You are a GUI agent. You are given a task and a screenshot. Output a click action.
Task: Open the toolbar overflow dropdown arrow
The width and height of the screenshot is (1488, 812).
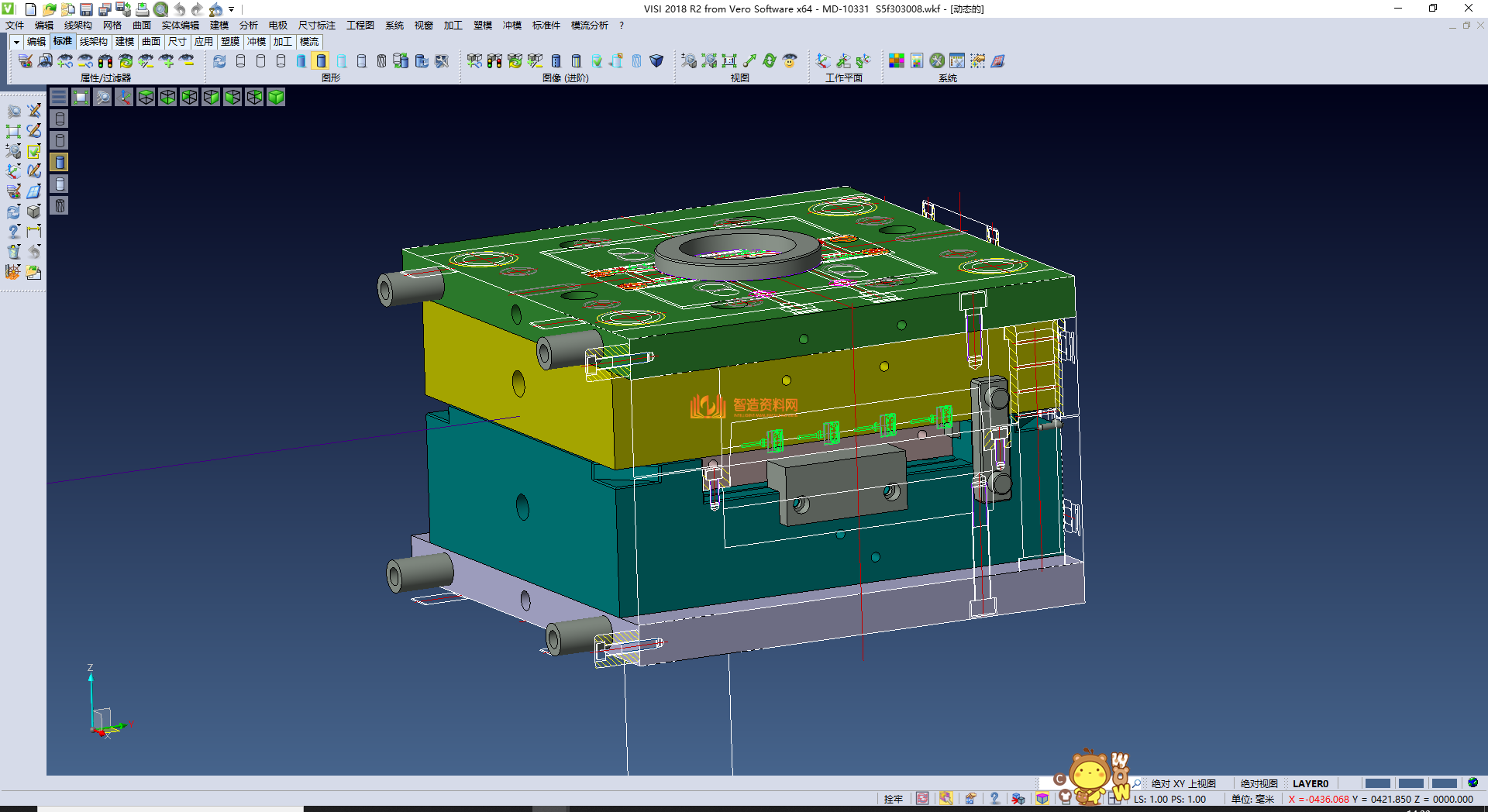pos(230,9)
